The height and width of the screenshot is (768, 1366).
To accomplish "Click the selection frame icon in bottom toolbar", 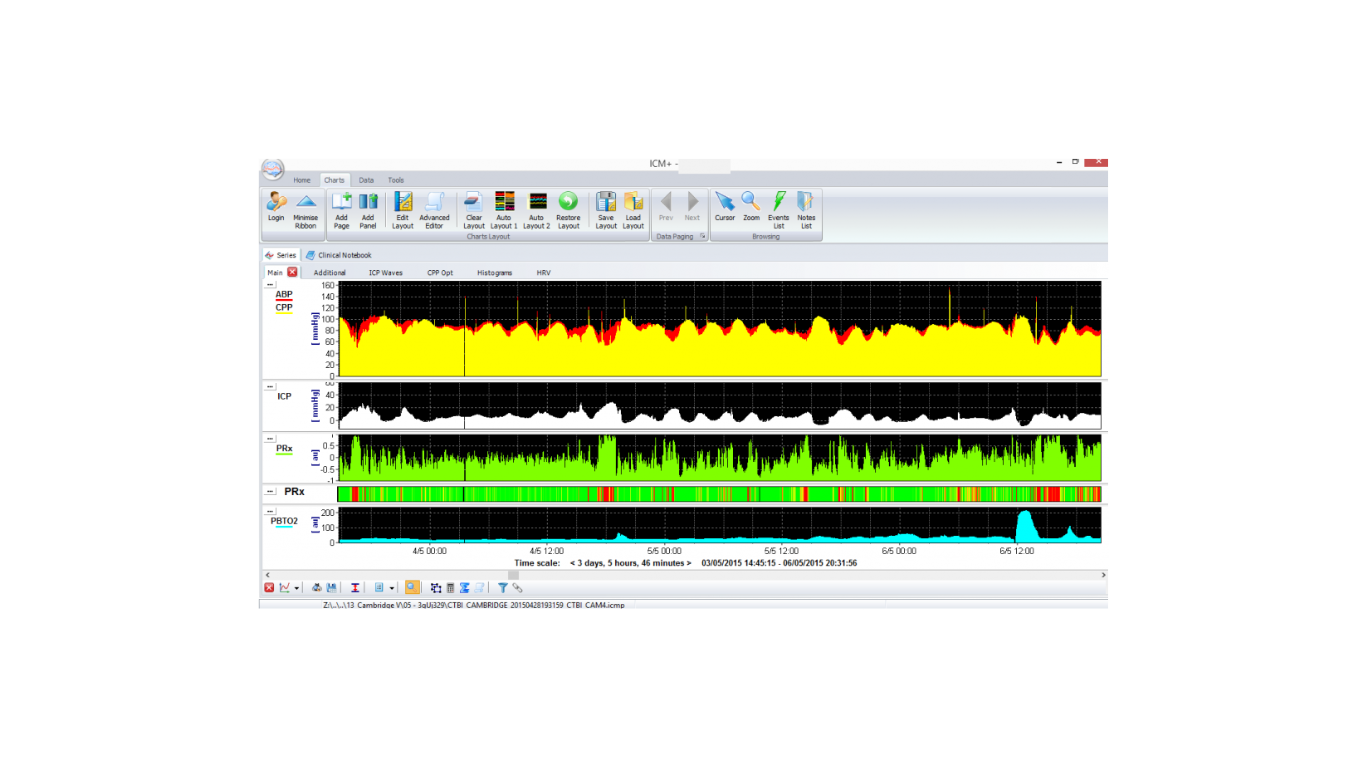I will 436,588.
